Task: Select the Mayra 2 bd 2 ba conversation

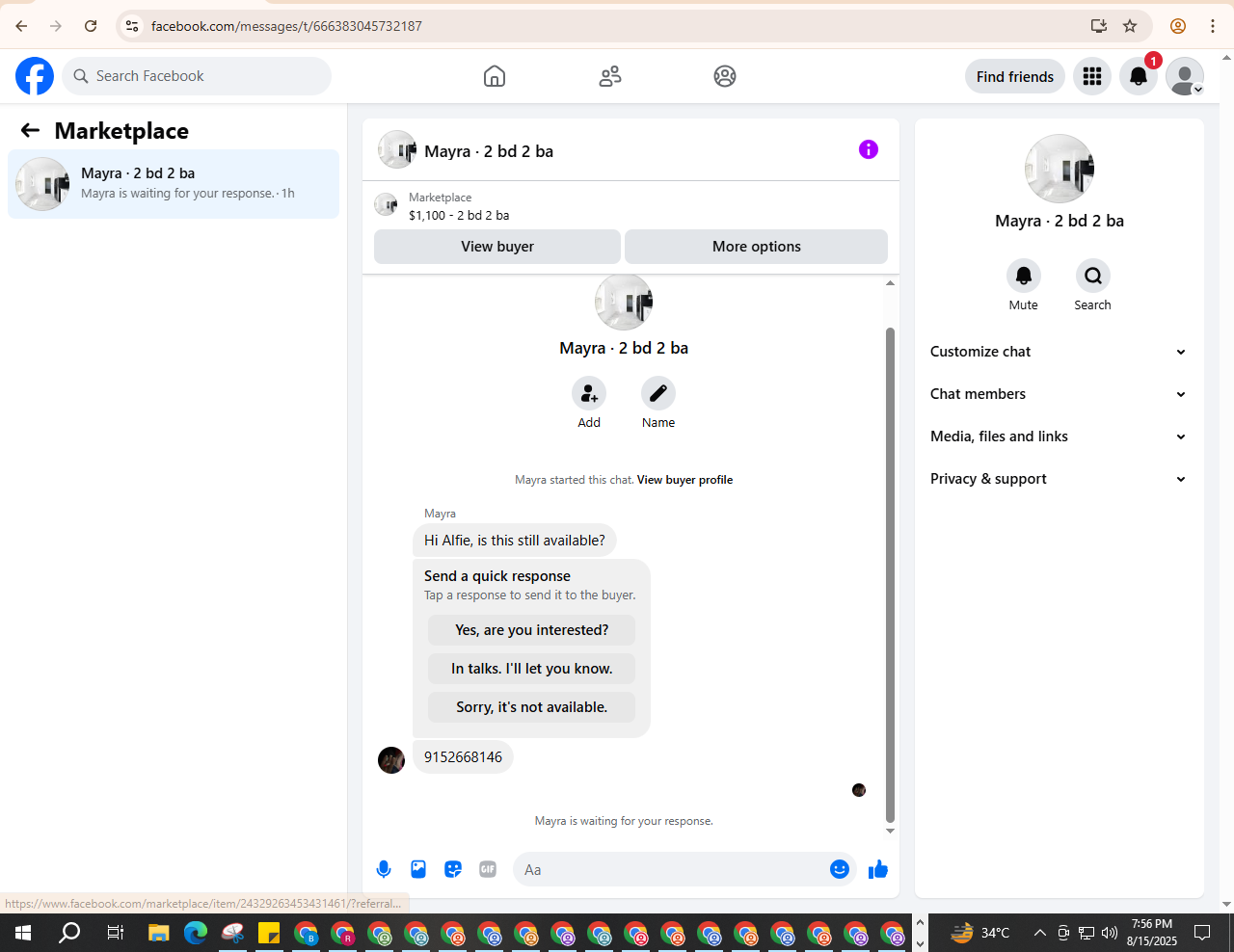Action: click(x=174, y=184)
